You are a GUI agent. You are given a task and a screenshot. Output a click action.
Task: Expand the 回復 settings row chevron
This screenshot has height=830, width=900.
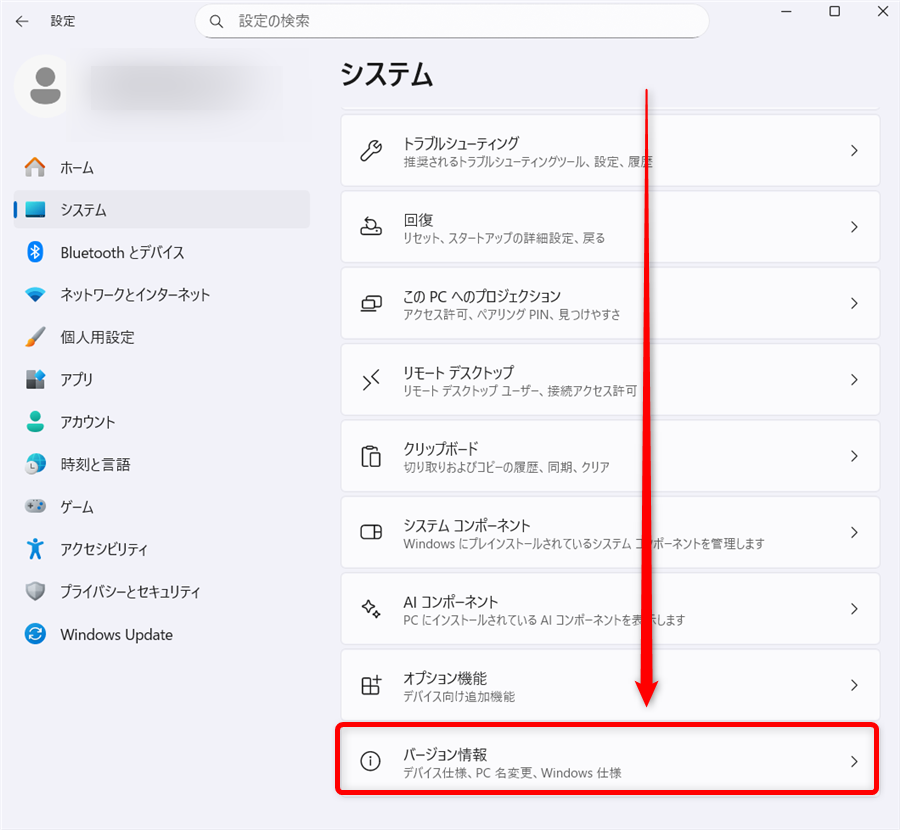[853, 227]
